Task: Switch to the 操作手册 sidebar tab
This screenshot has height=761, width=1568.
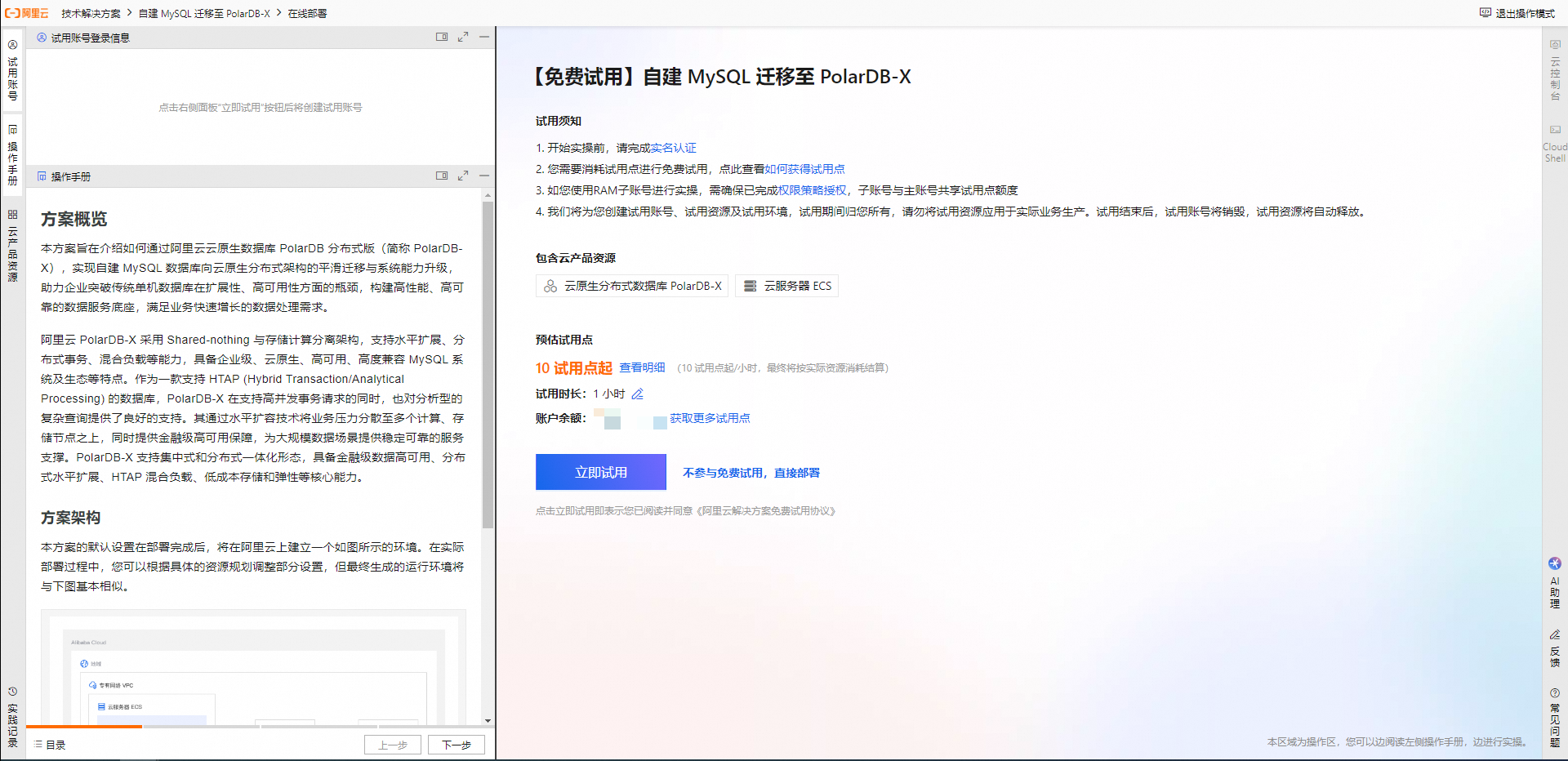Action: 12,155
